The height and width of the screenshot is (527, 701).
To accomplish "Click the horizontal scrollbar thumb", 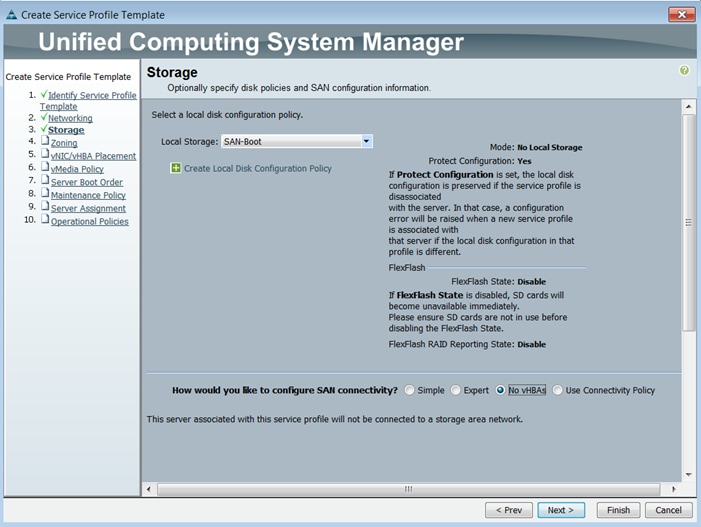I will pos(409,489).
